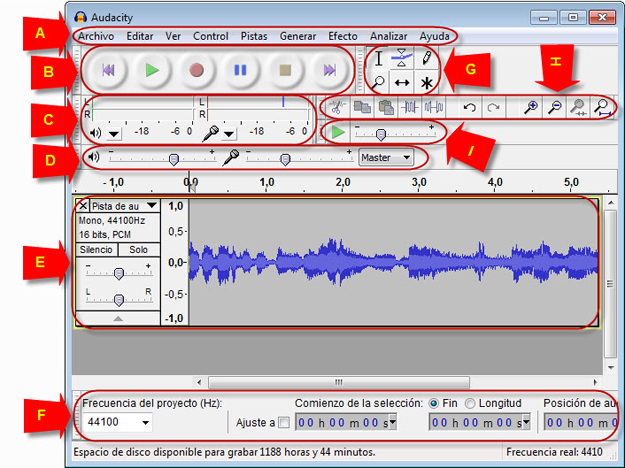Click the Paste clipboard icon
Screen dimensions: 625x468
(385, 107)
